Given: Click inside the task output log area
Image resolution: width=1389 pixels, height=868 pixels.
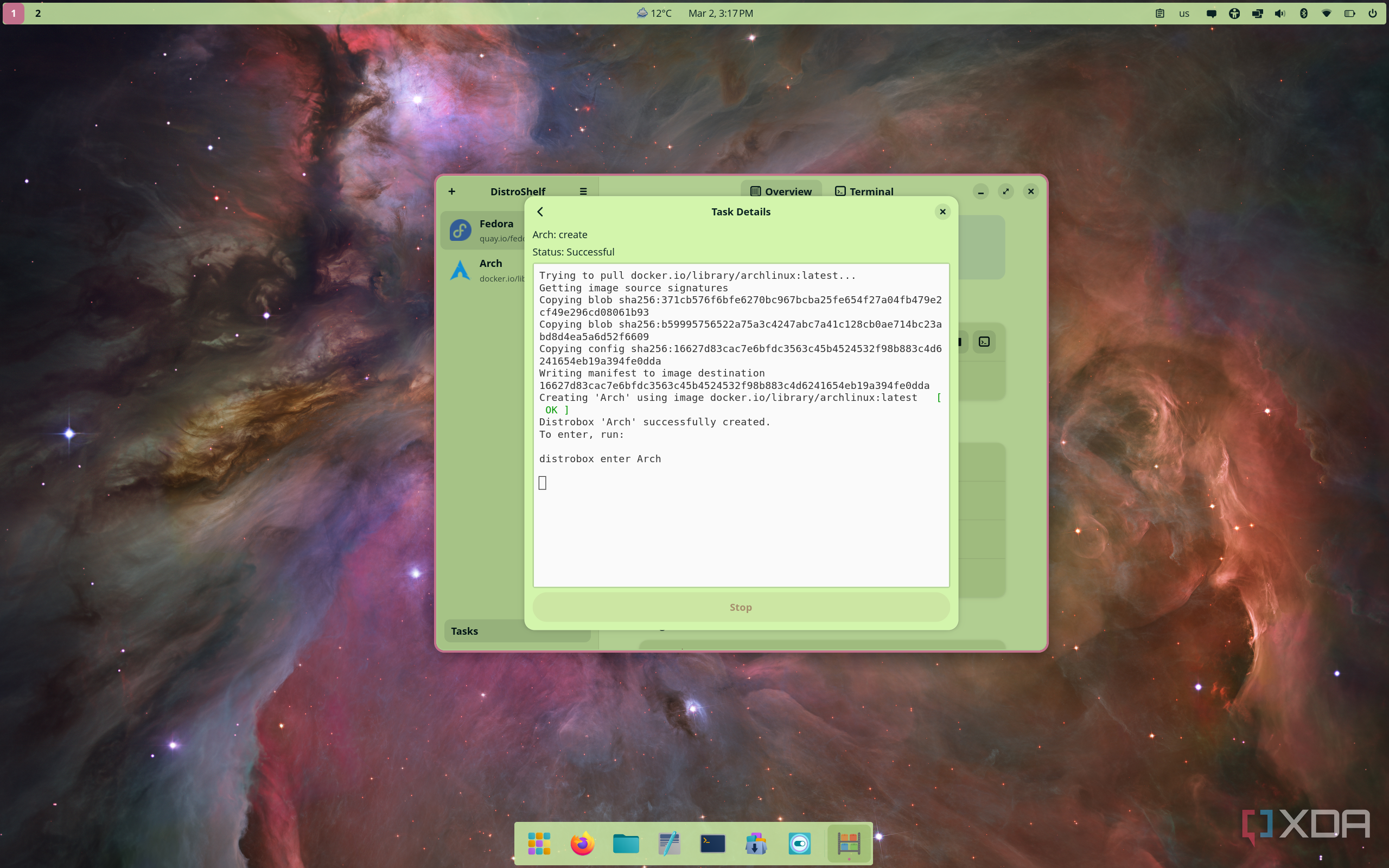Looking at the screenshot, I should coord(741,425).
